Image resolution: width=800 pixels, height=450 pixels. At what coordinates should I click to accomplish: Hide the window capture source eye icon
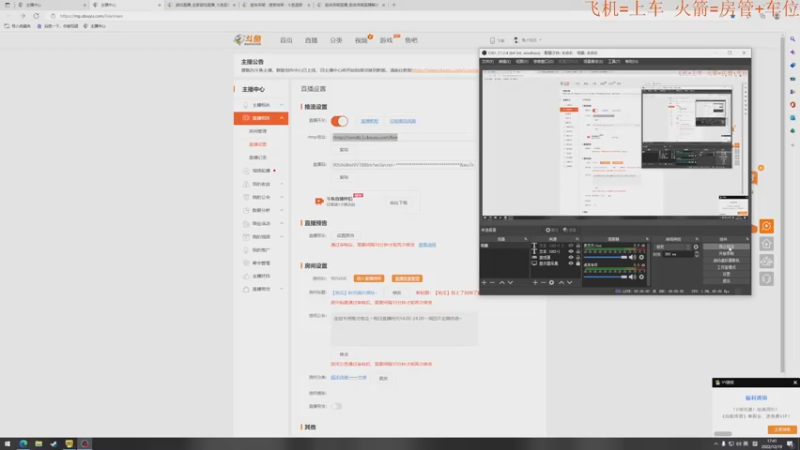pyautogui.click(x=570, y=258)
